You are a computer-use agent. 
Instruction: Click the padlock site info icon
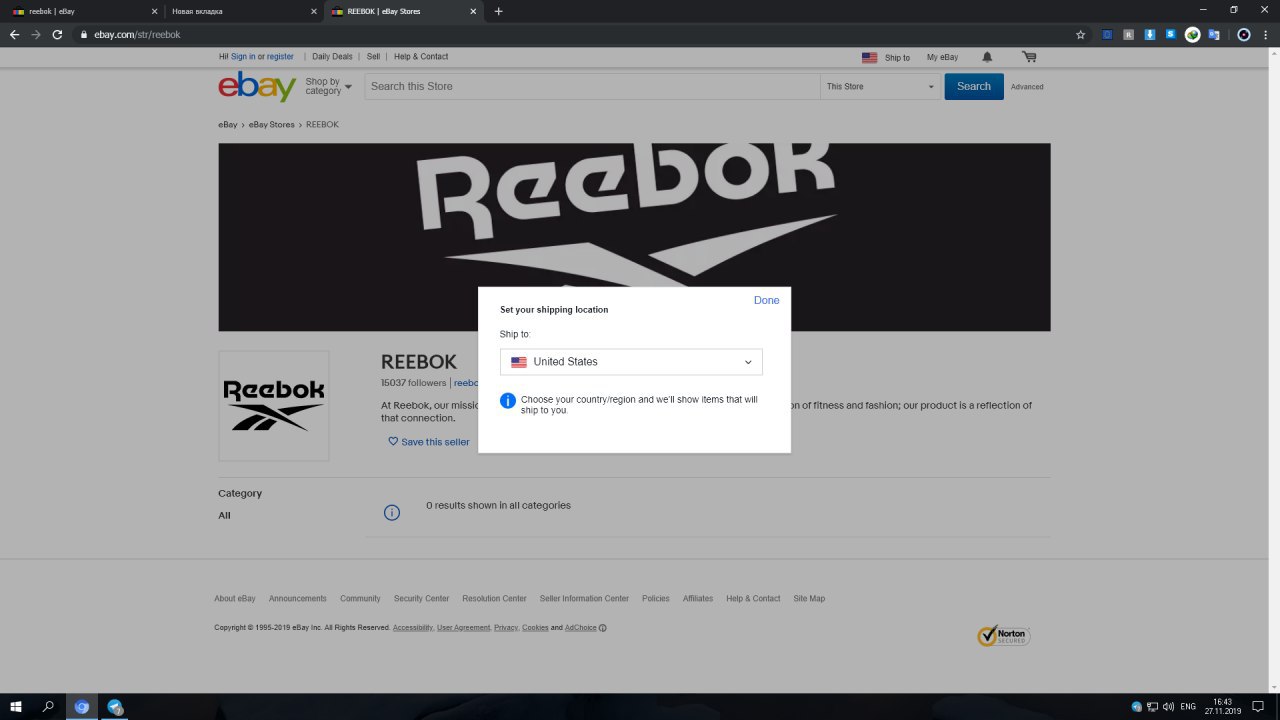click(85, 34)
